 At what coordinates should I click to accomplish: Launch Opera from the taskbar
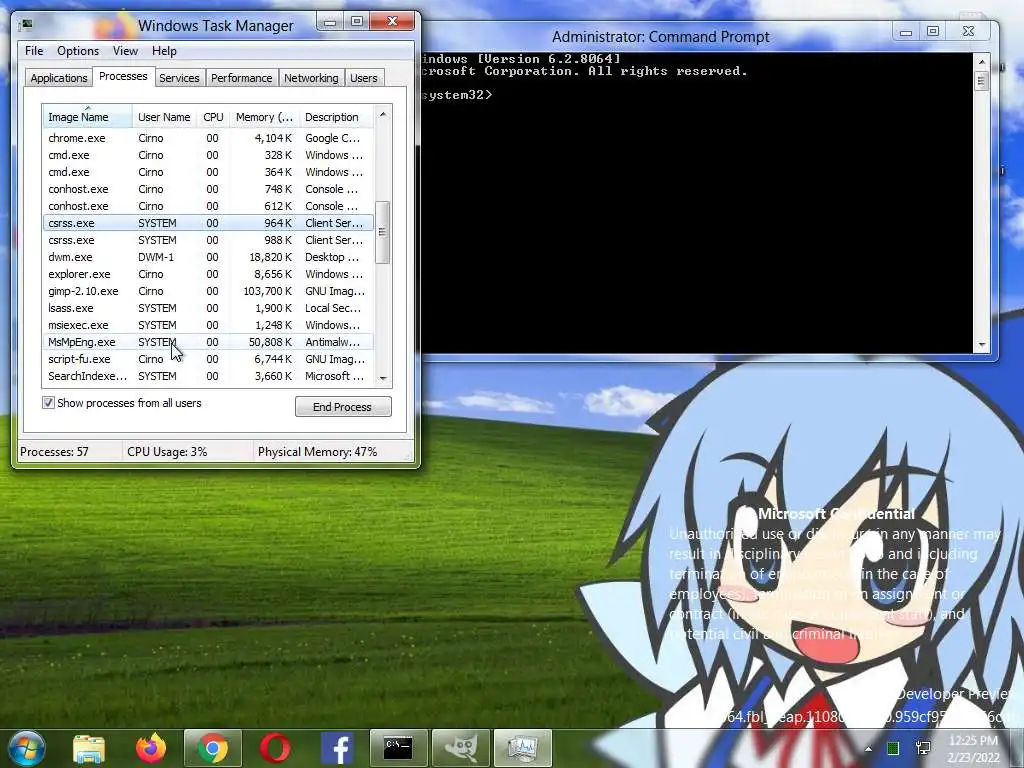[x=275, y=748]
